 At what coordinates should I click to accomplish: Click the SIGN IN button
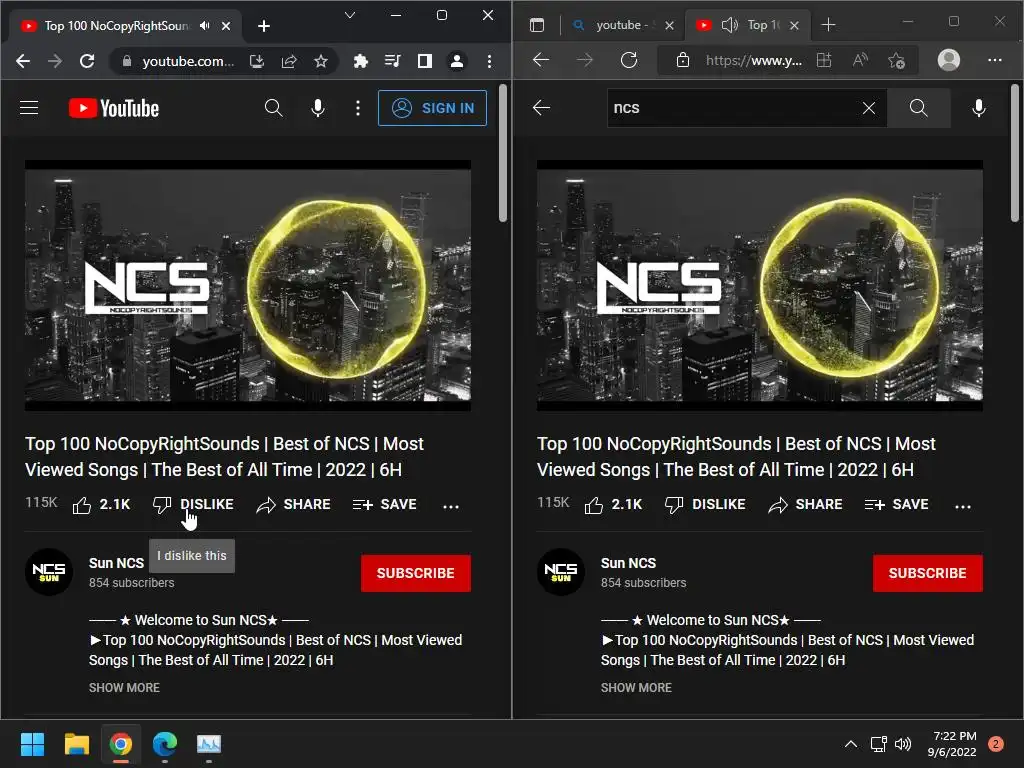pos(432,108)
